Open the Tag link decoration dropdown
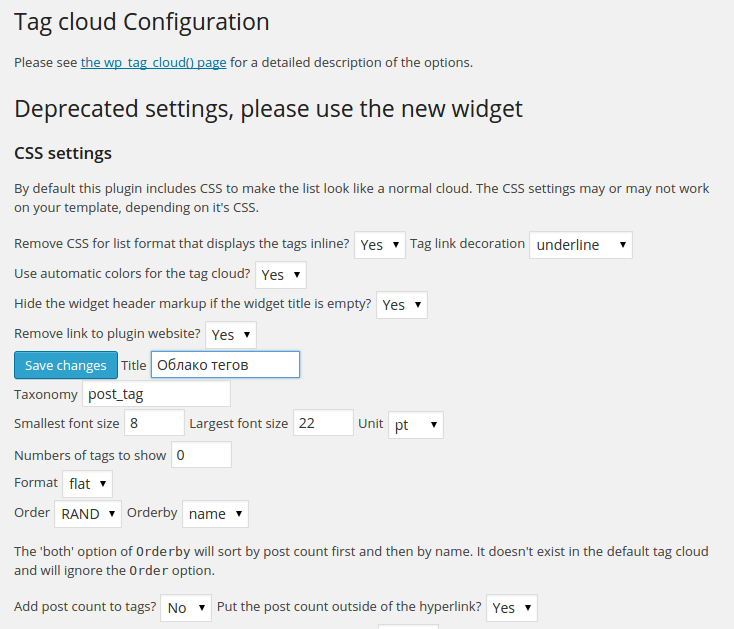The height and width of the screenshot is (629, 734). point(580,244)
